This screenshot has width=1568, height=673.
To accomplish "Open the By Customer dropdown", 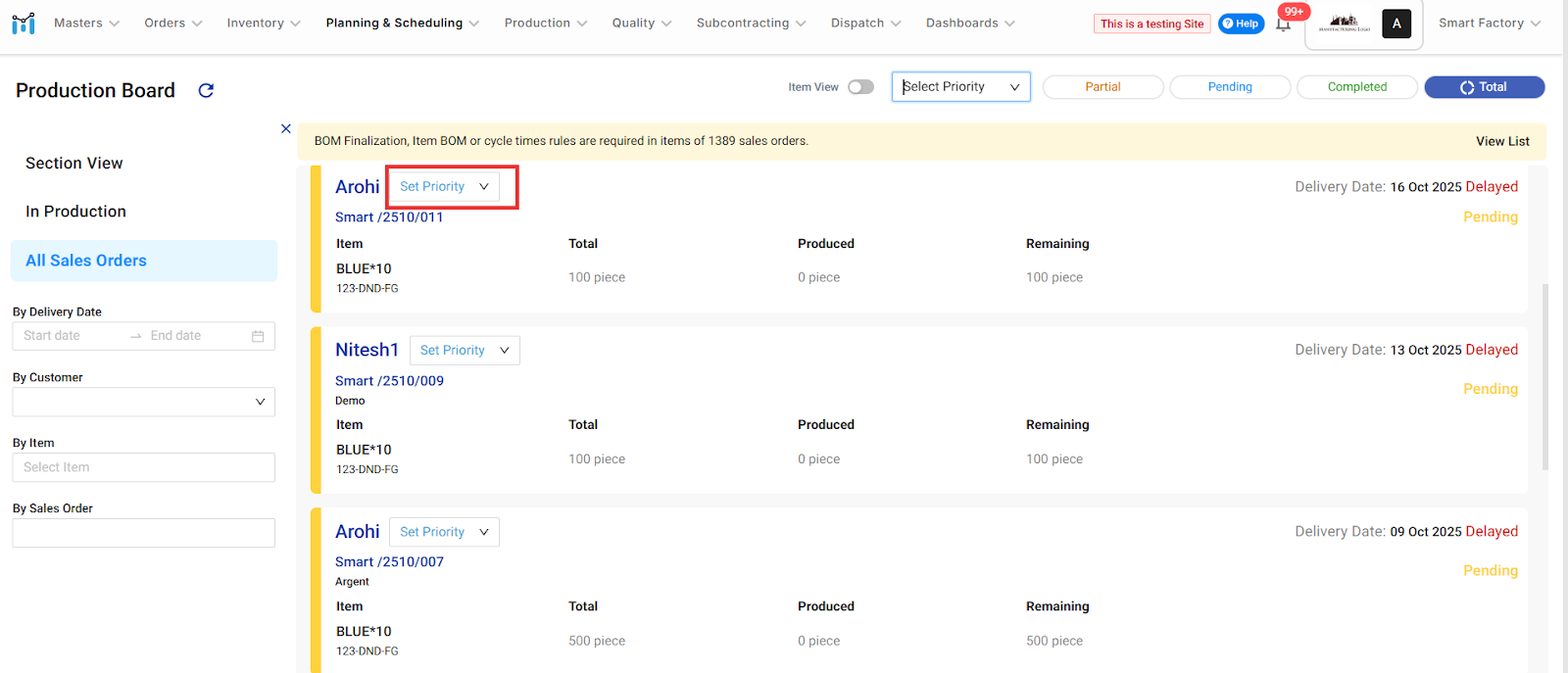I will (143, 402).
